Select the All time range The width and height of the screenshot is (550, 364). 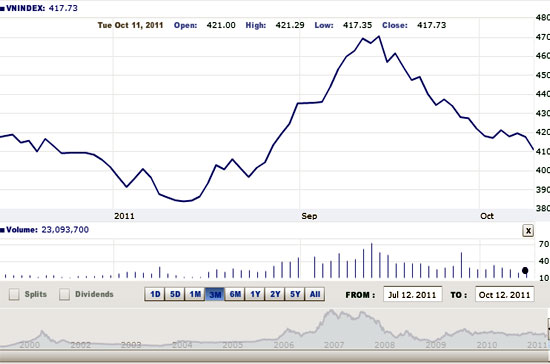(315, 294)
